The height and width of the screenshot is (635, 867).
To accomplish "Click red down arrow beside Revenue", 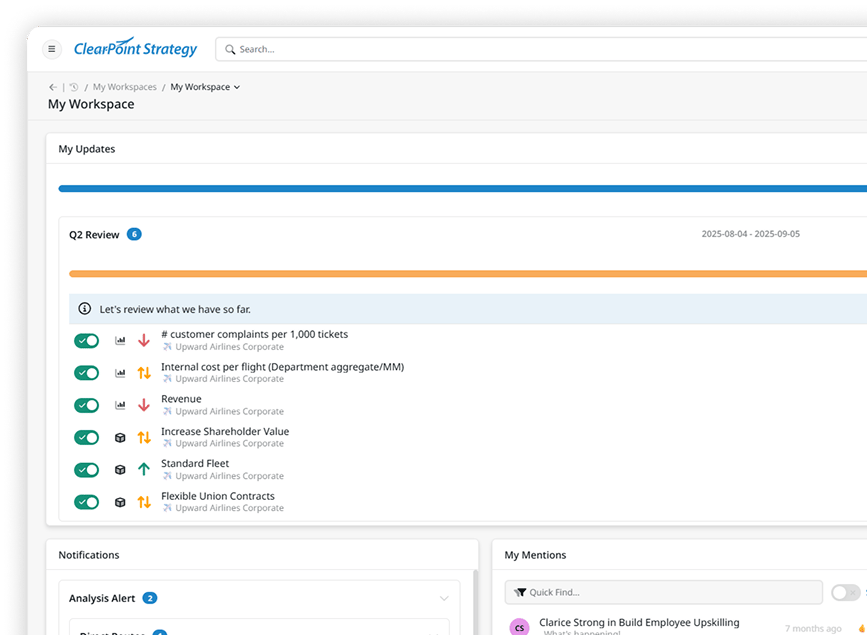I will point(144,405).
